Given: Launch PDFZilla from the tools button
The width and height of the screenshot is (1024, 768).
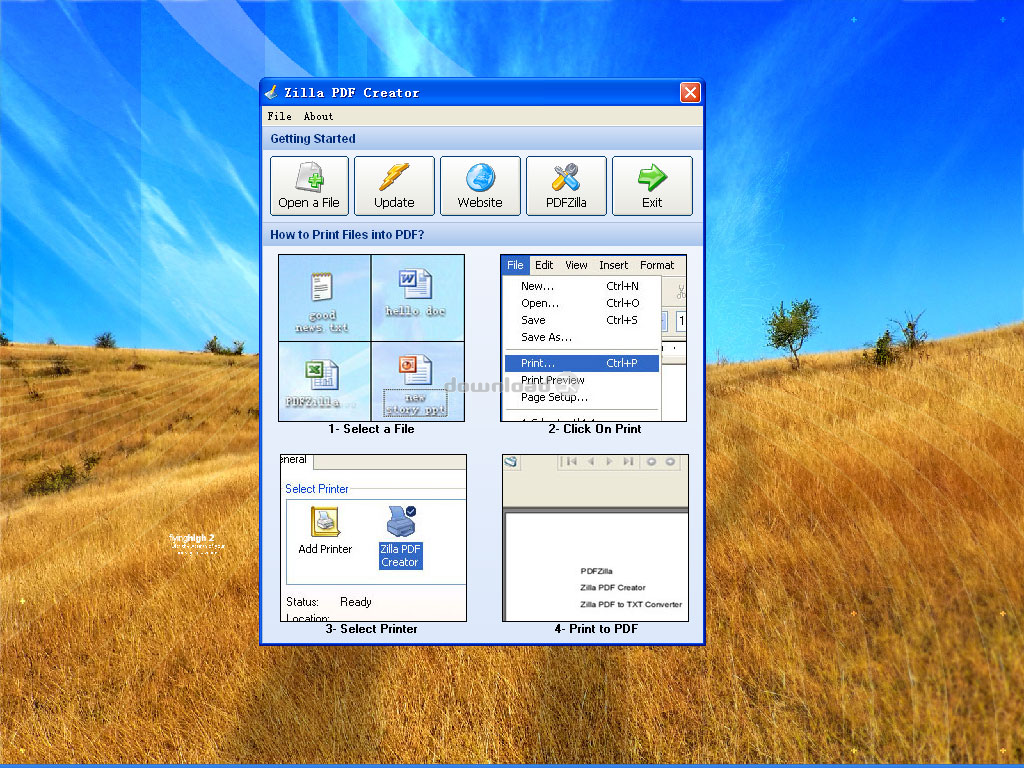Looking at the screenshot, I should (566, 186).
